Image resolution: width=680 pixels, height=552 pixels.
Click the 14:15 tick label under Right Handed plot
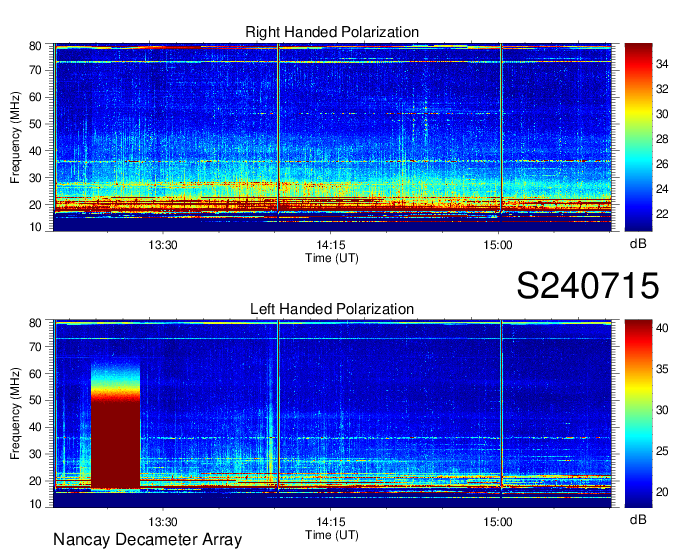330,245
